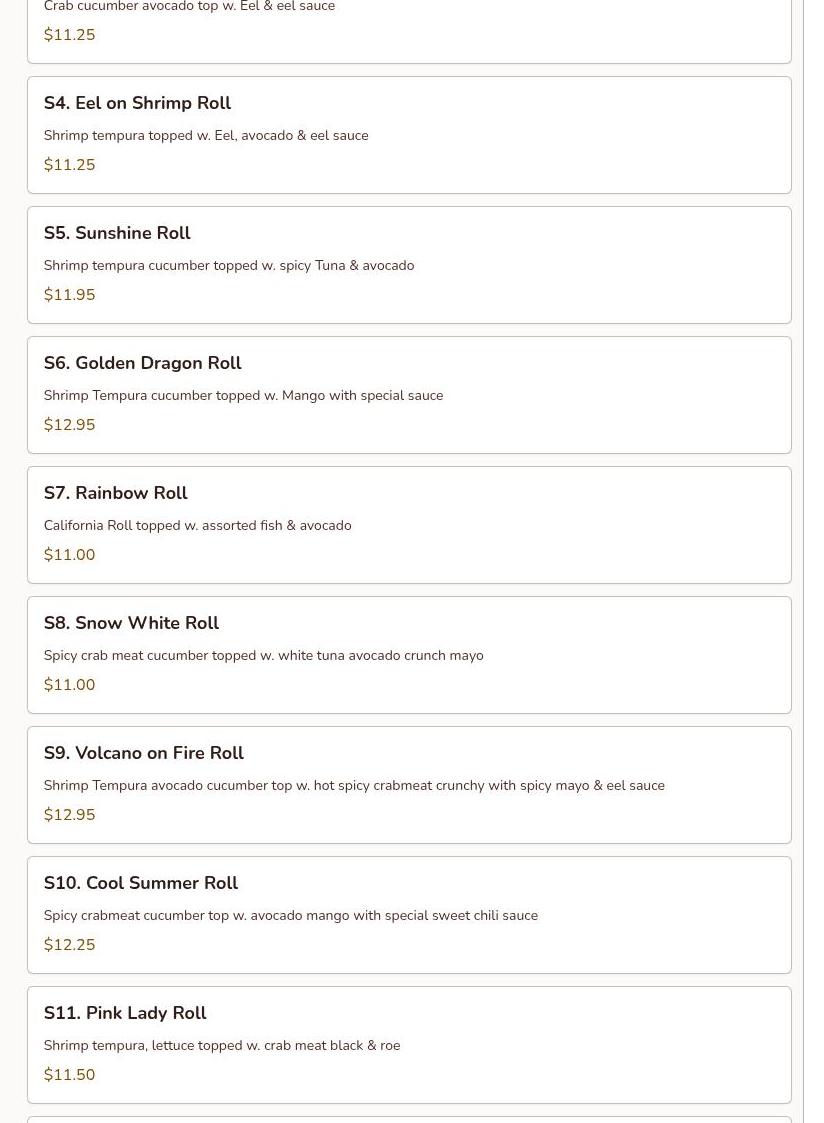This screenshot has height=1123, width=824.
Task: Tap the Rainbow Roll $11.00 price
Action: coord(69,555)
